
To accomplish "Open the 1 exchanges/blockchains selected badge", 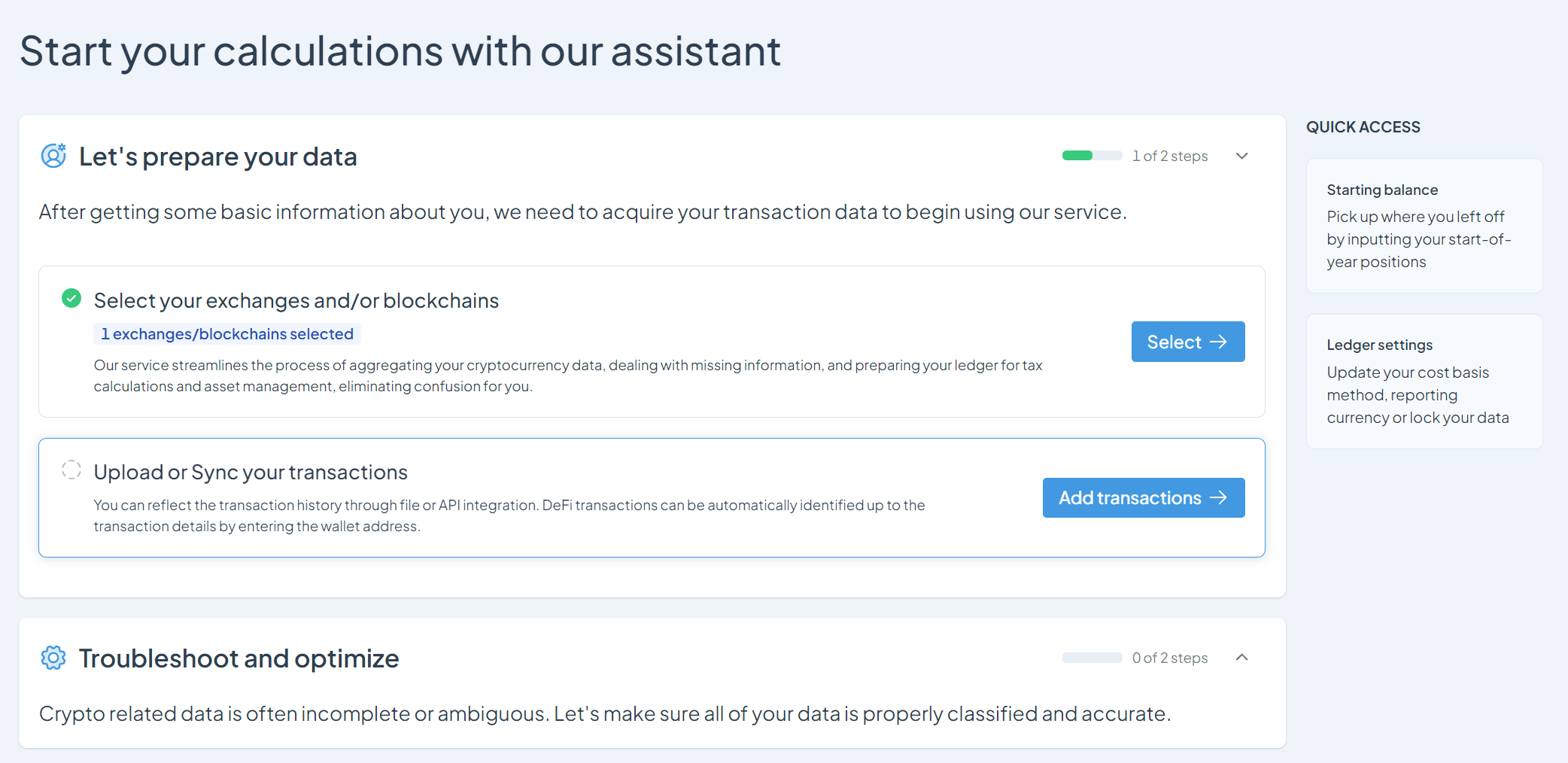I will (x=227, y=333).
